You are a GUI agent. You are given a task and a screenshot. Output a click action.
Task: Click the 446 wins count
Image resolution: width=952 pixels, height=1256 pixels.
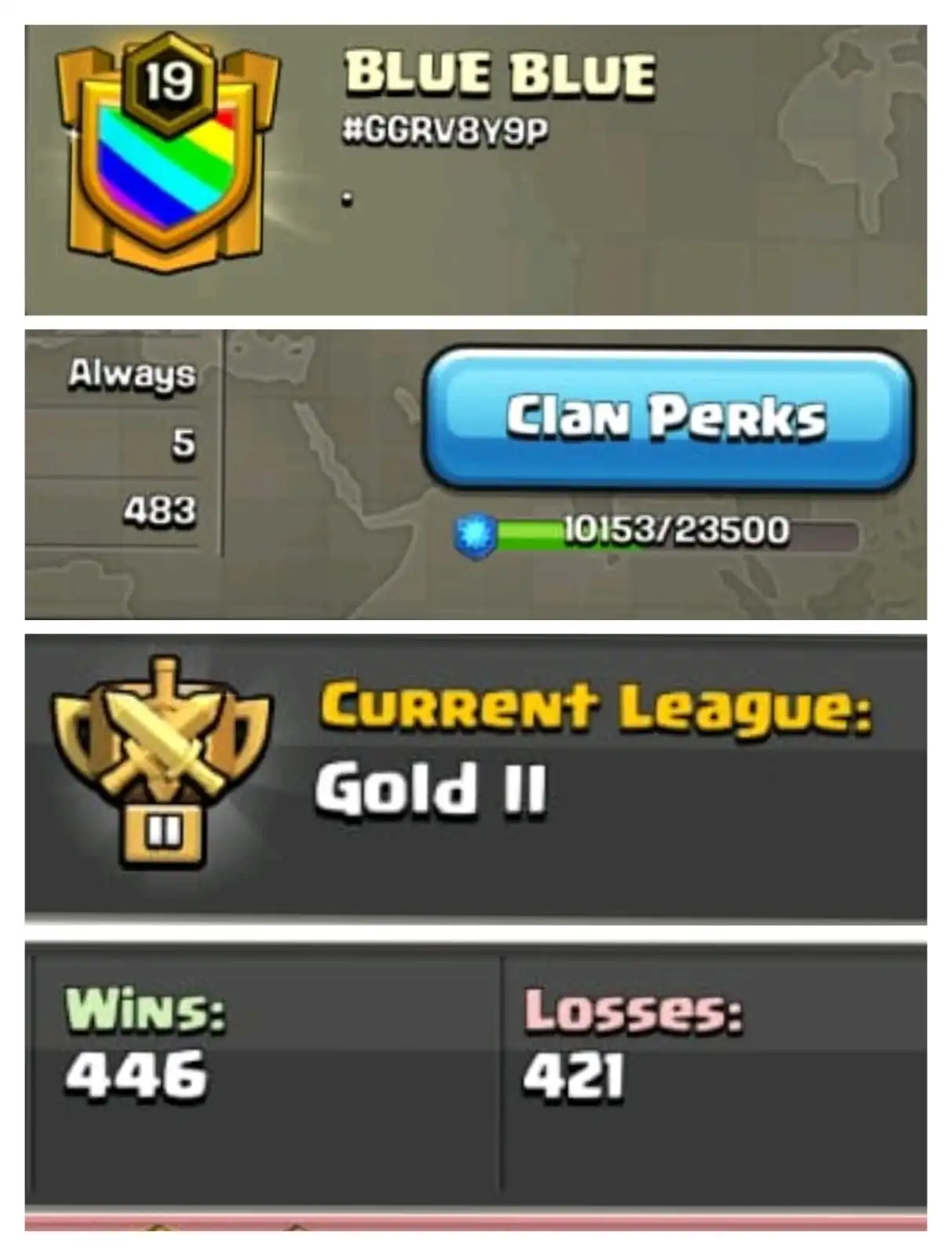pos(137,1074)
